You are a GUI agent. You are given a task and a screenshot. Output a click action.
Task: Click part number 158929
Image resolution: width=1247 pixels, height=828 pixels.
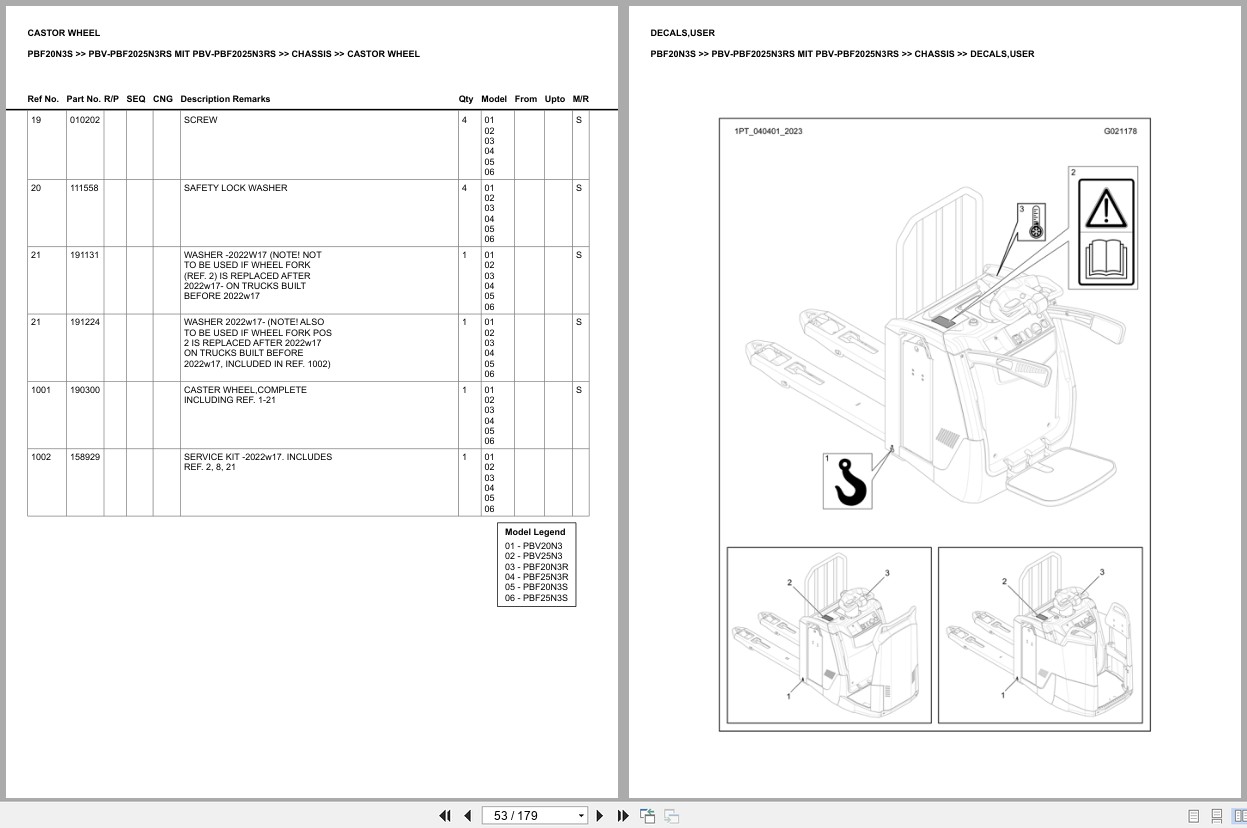coord(85,457)
